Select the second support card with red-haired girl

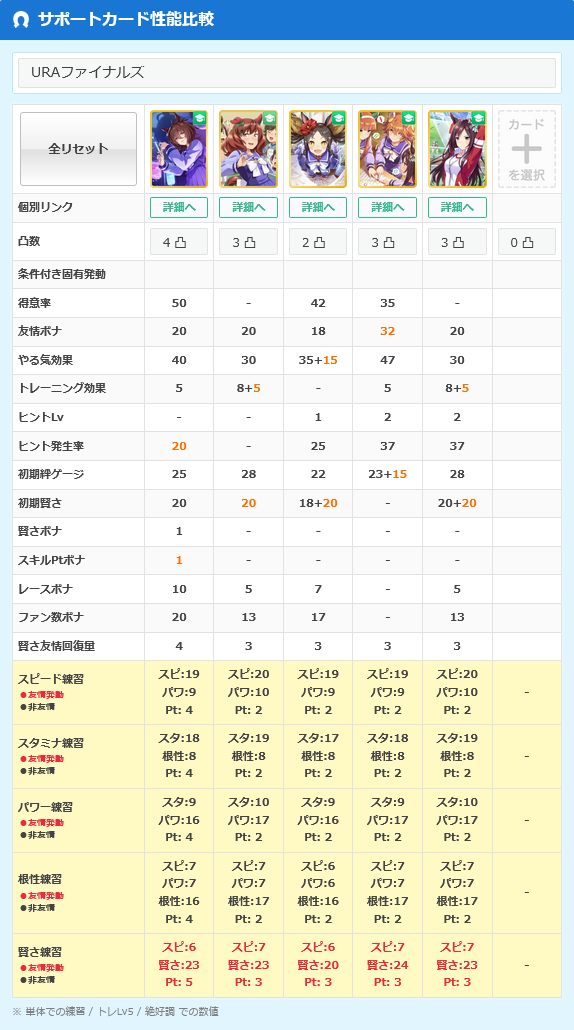coord(248,149)
